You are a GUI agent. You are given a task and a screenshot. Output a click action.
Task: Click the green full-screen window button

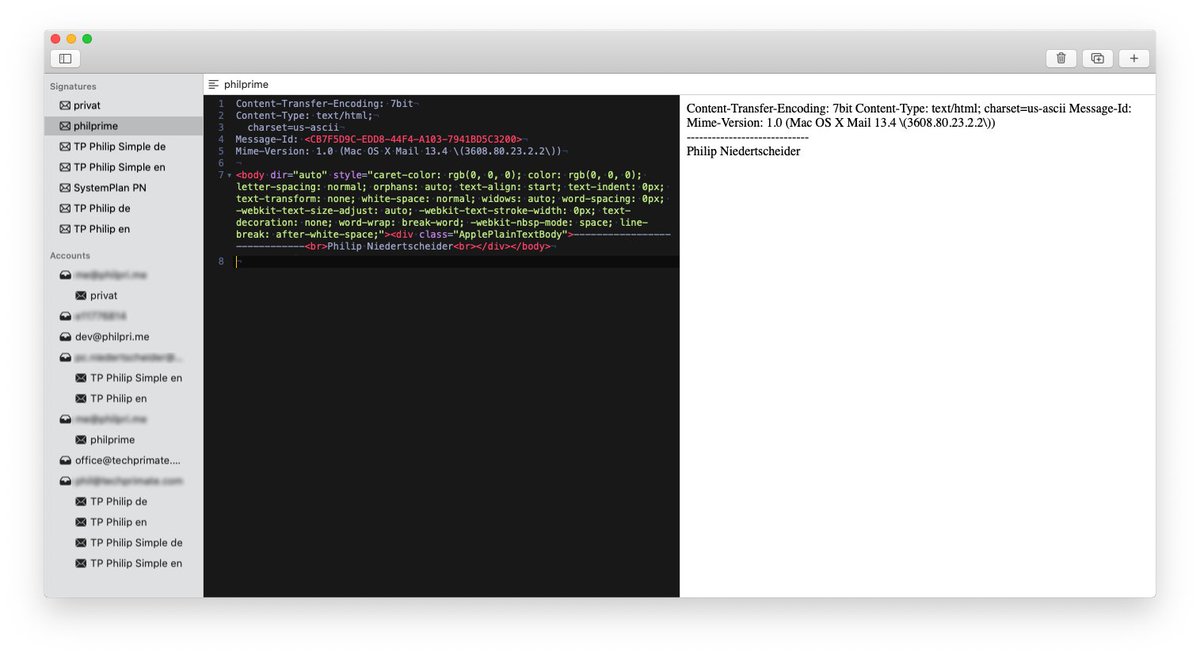pyautogui.click(x=87, y=39)
